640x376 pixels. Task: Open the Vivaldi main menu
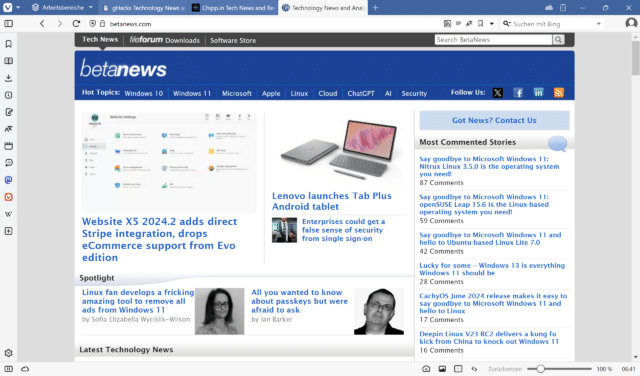(8, 7)
